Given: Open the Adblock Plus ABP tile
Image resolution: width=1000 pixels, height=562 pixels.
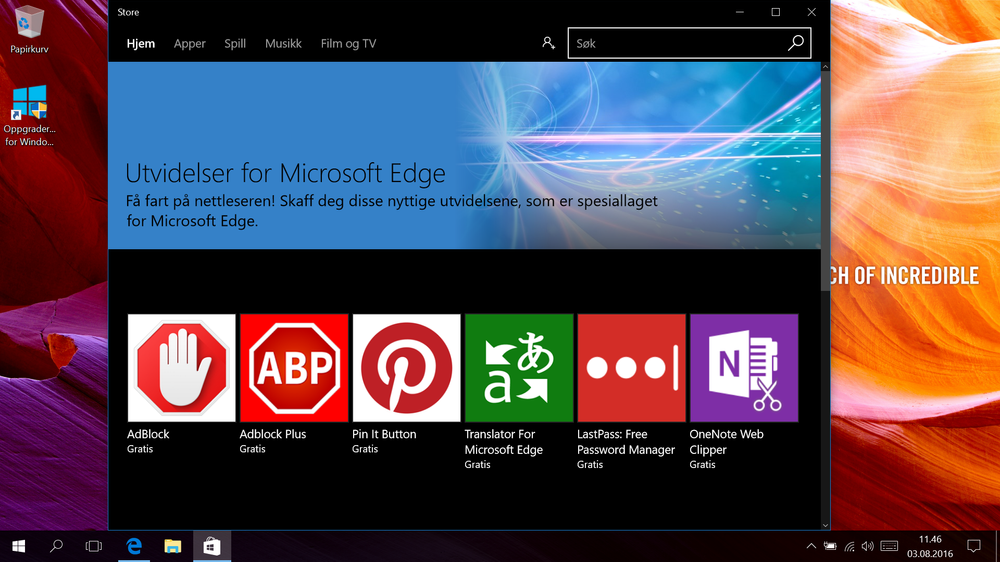Looking at the screenshot, I should point(294,367).
